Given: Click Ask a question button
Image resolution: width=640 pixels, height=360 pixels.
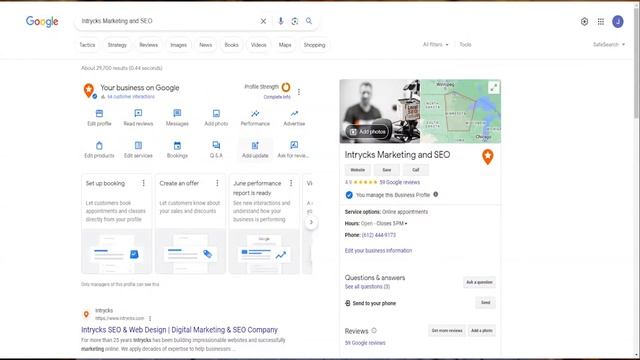Looking at the screenshot, I should tap(479, 282).
